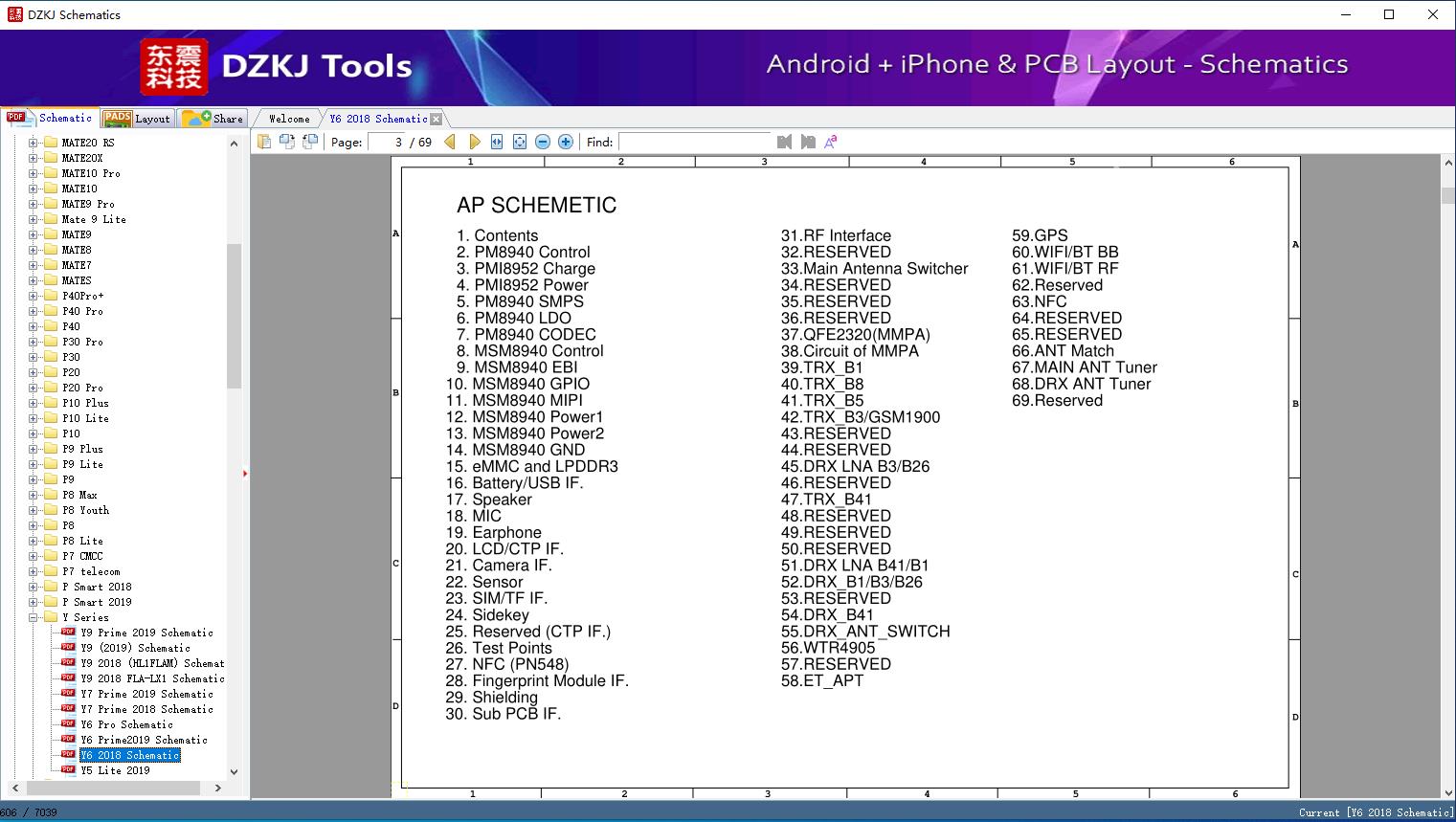Screen dimensions: 1456x822
Task: Select Y6 2018 Schematic in the tree
Action: click(129, 755)
